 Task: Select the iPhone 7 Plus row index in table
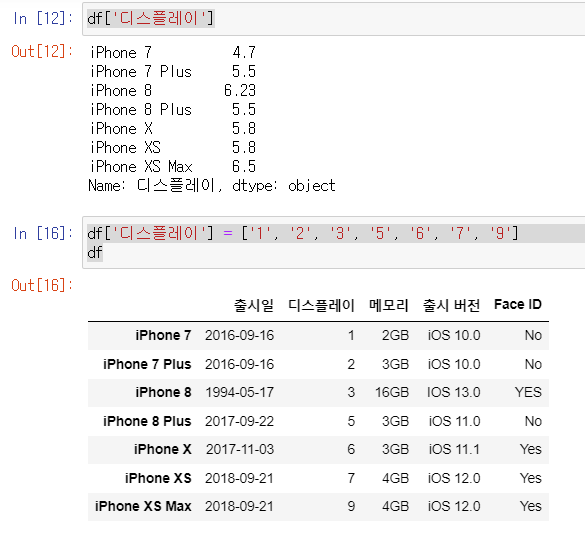click(x=147, y=364)
